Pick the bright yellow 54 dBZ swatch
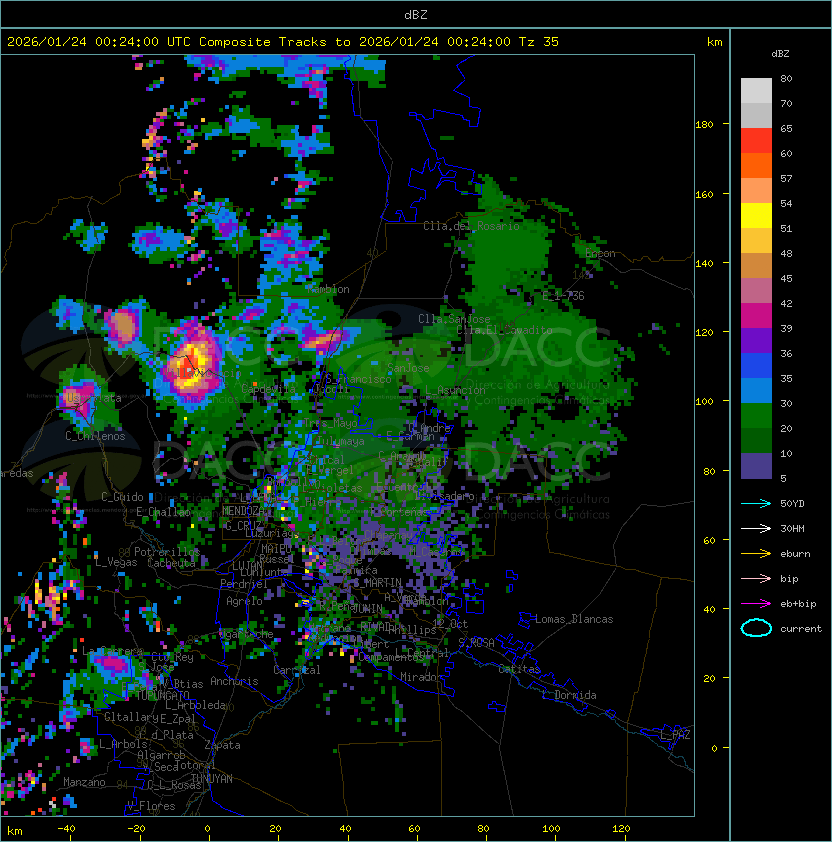832x842 pixels. click(x=756, y=215)
